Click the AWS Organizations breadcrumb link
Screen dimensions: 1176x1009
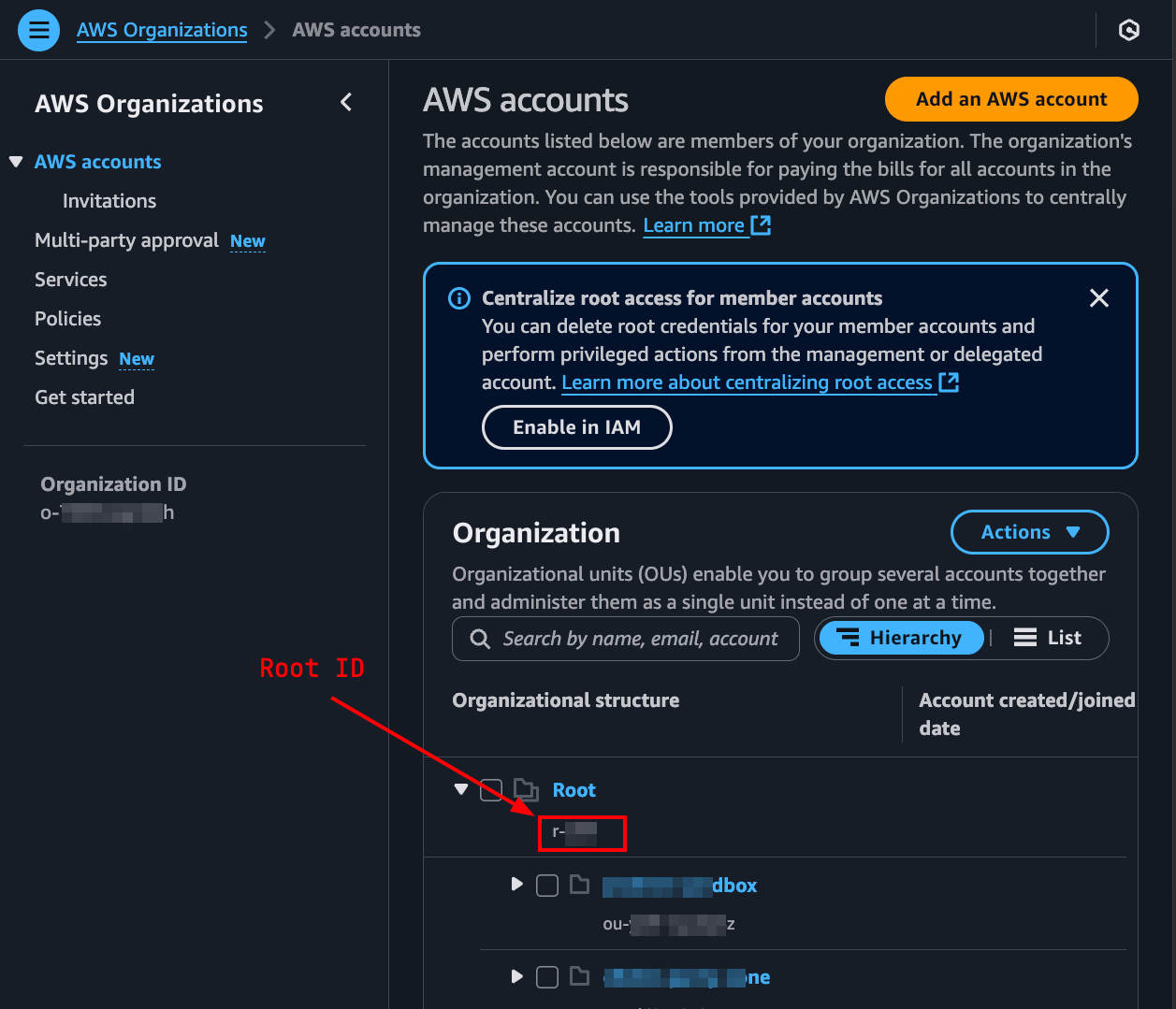[x=162, y=30]
